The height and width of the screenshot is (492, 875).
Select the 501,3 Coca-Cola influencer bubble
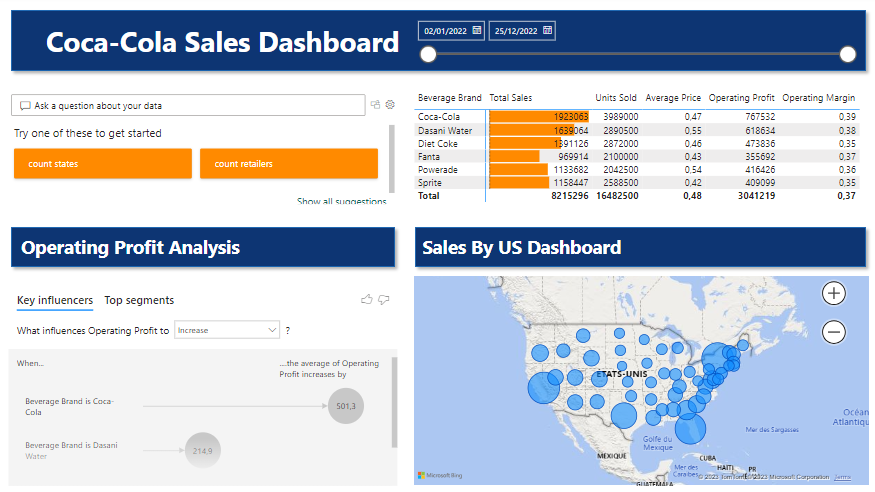point(345,405)
